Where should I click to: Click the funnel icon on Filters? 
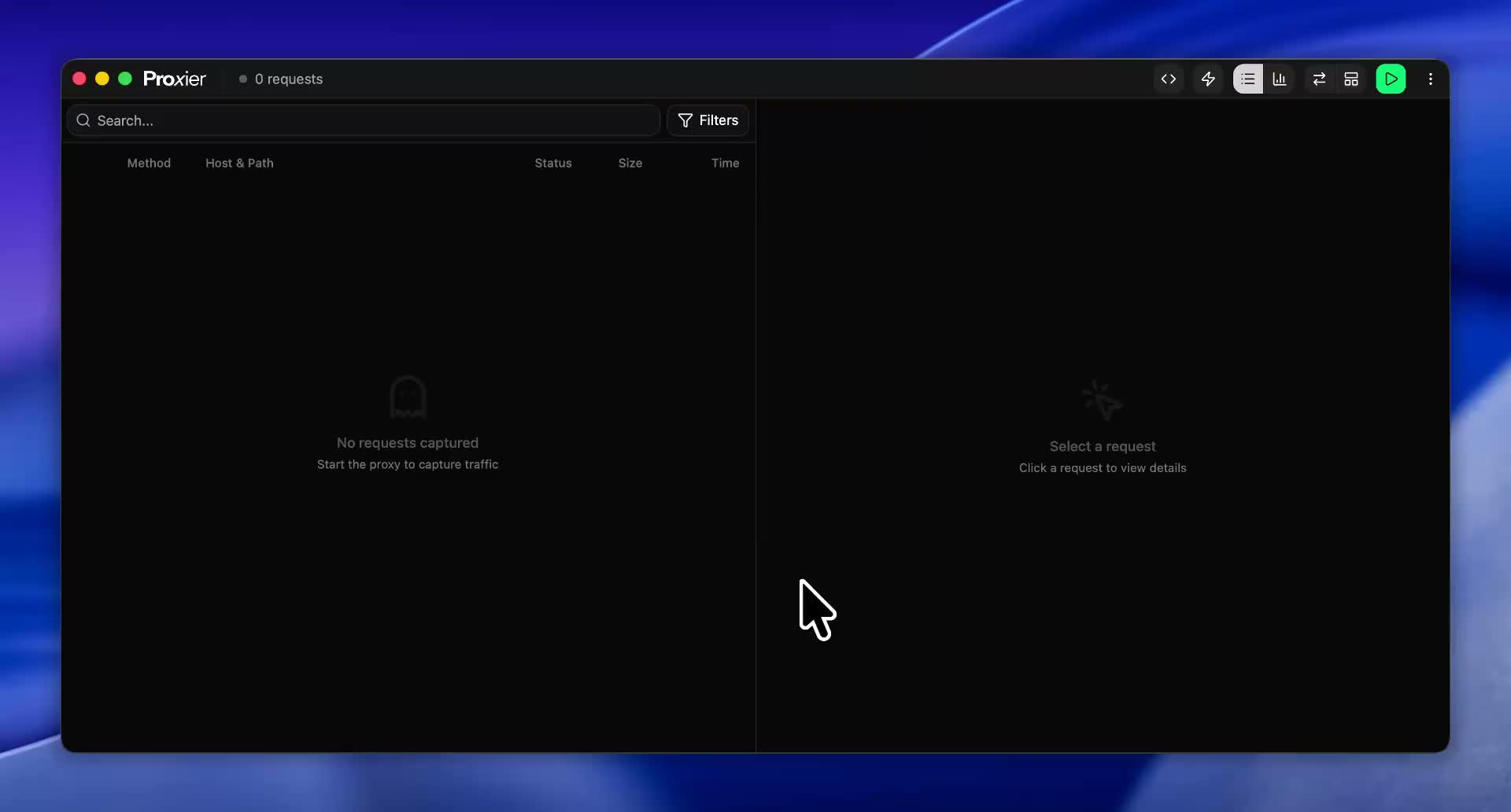(685, 120)
